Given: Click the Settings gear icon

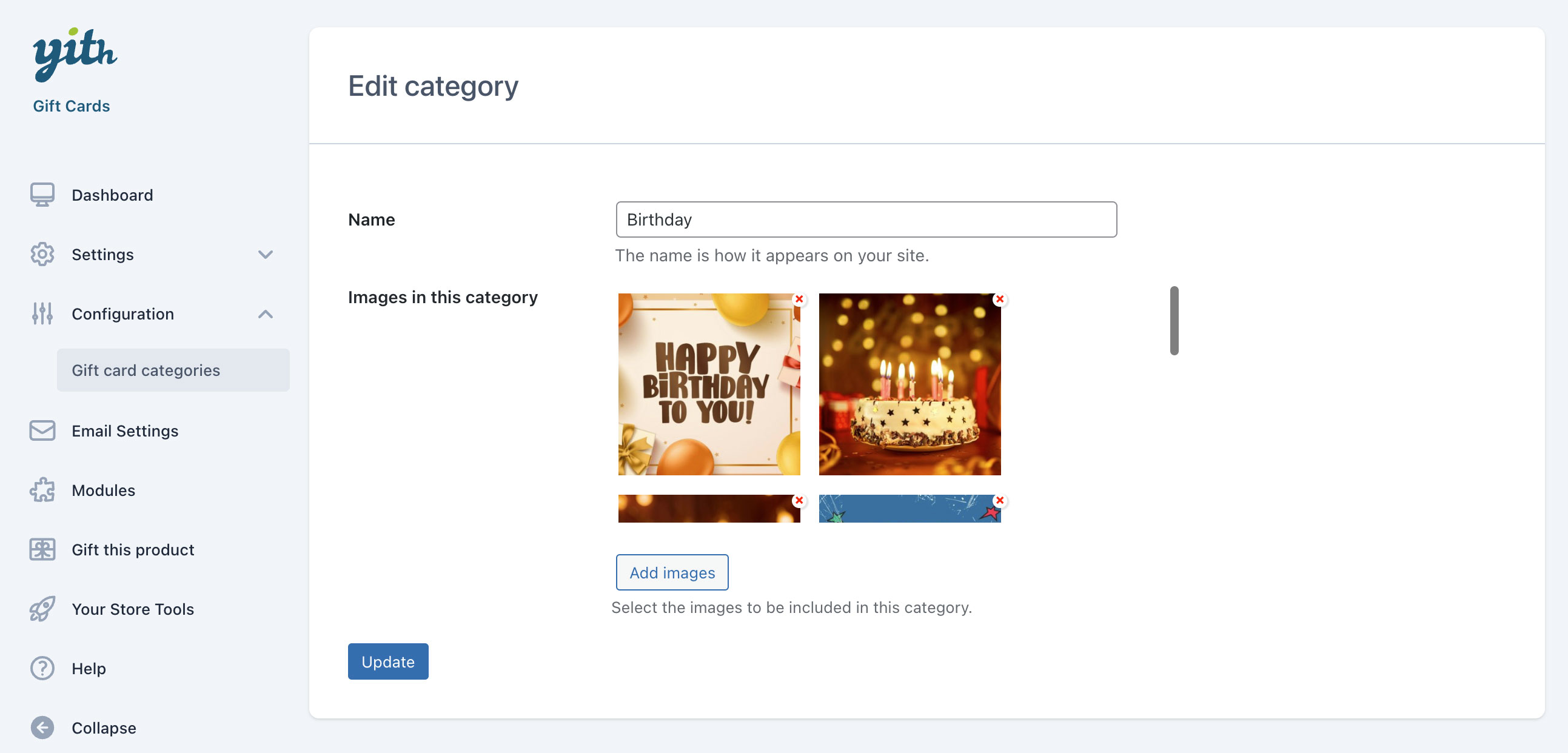Looking at the screenshot, I should pyautogui.click(x=42, y=255).
